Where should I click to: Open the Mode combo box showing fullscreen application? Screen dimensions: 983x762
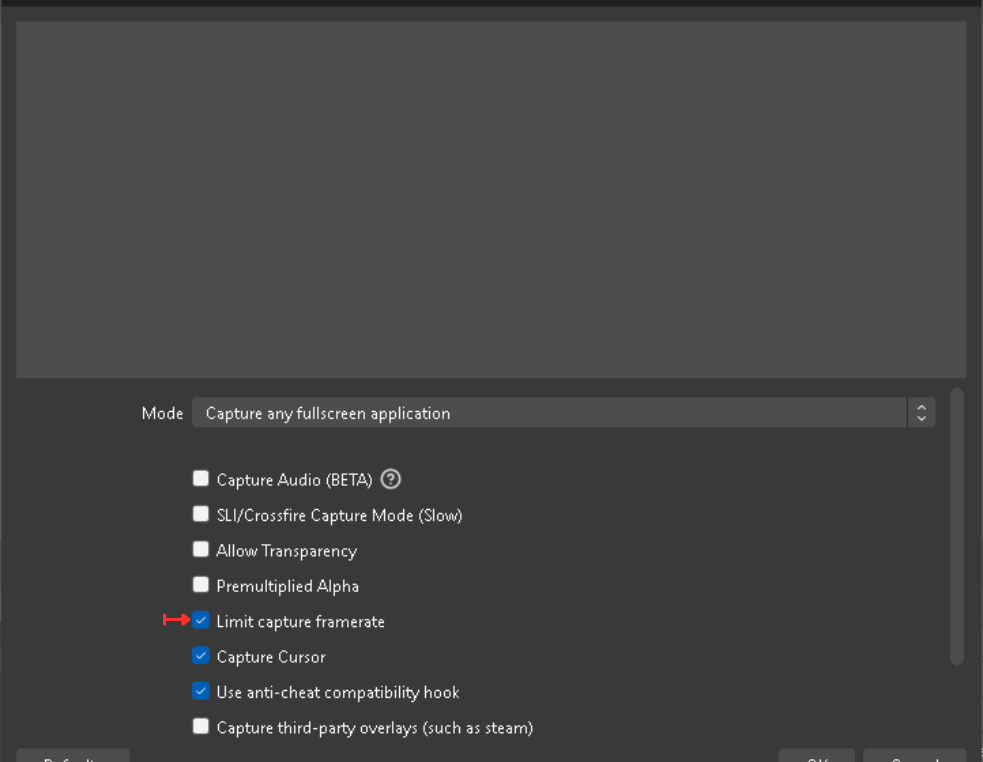coord(563,413)
